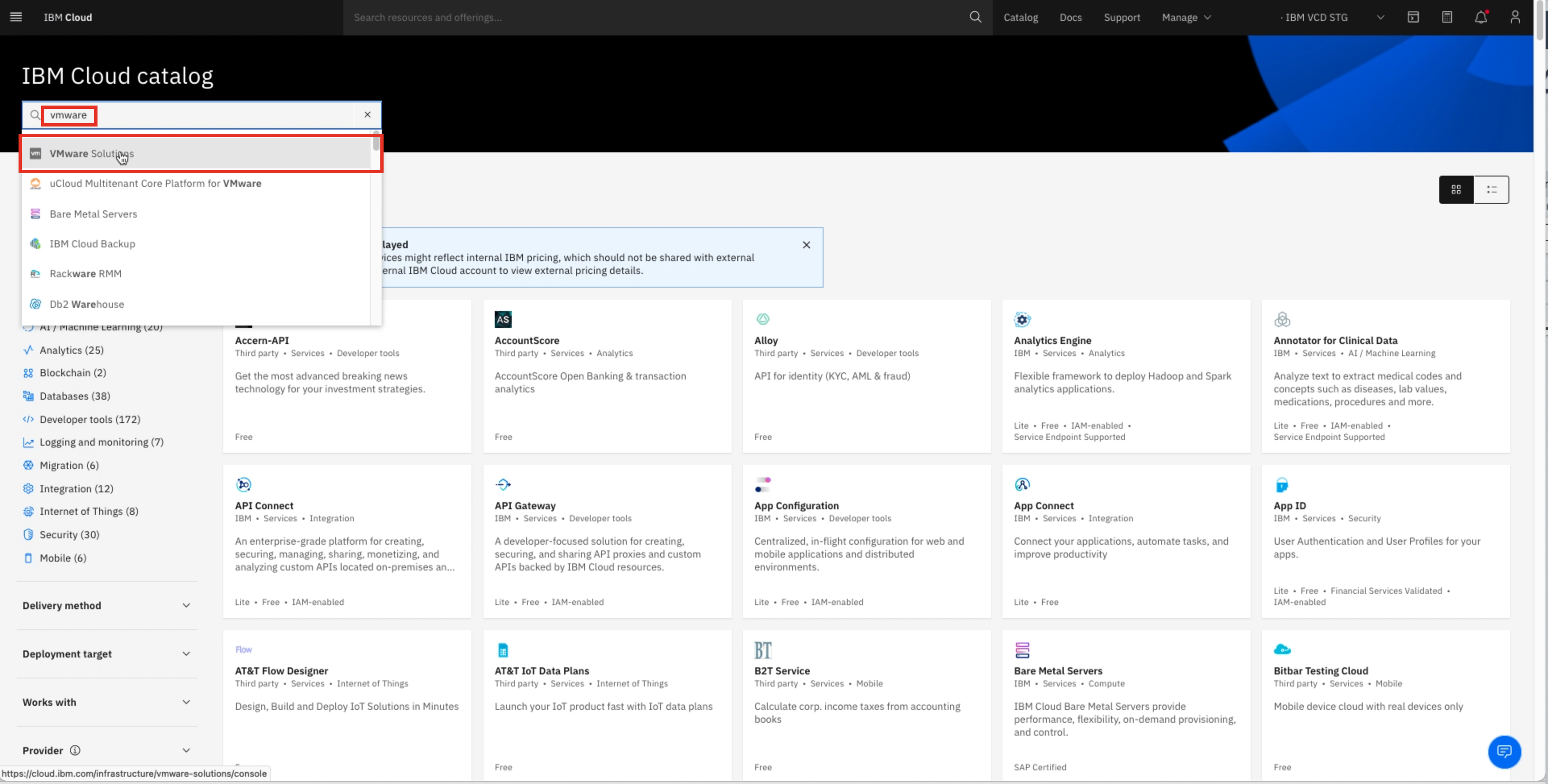Click the global search magnifier icon
This screenshot has width=1548, height=784.
[975, 17]
